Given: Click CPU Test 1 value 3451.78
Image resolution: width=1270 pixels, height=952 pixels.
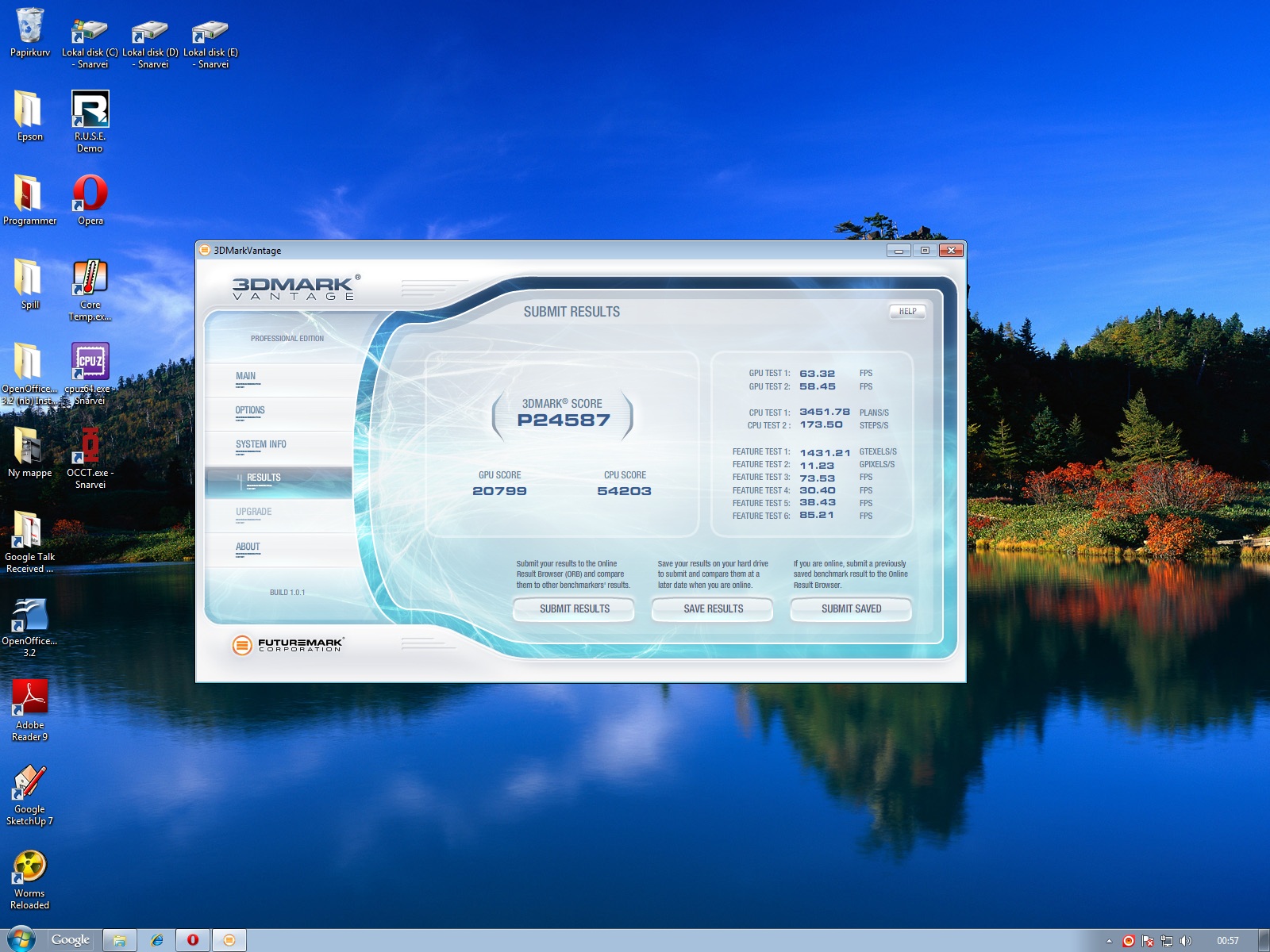Looking at the screenshot, I should (x=825, y=412).
